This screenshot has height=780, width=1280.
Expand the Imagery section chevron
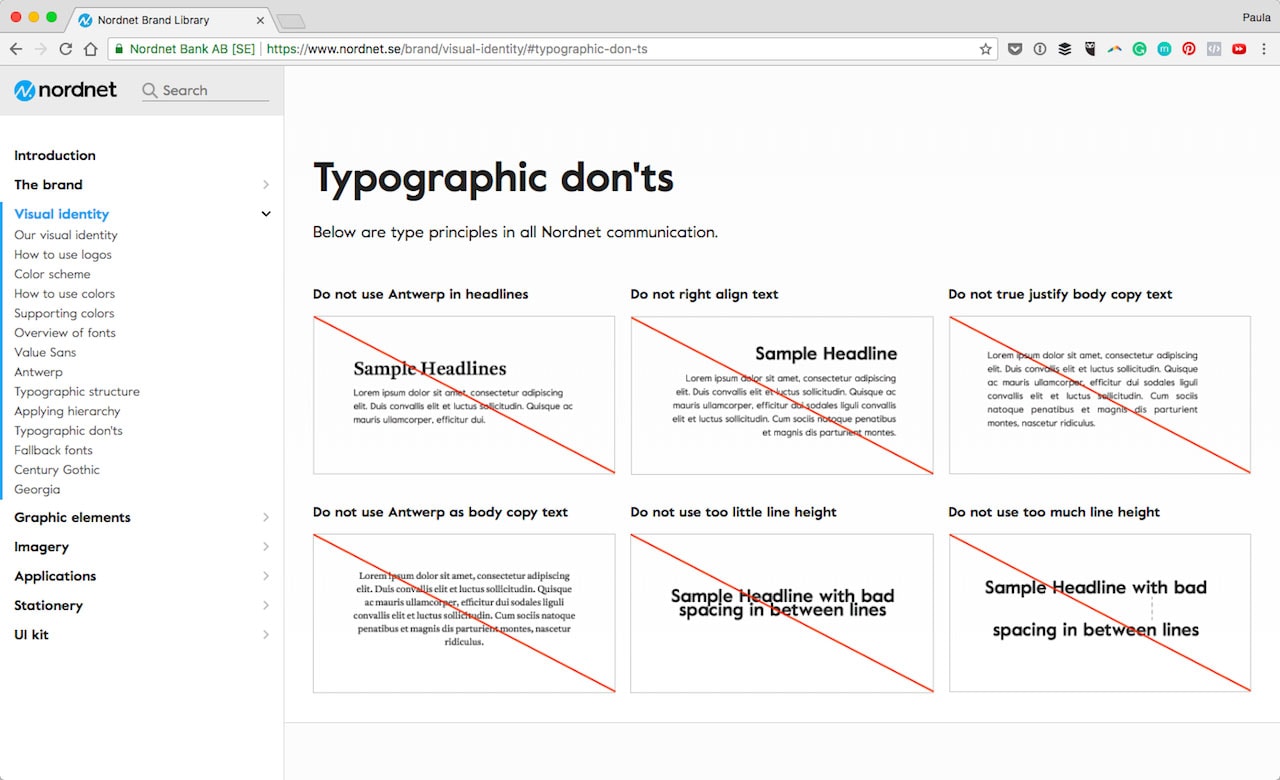266,547
